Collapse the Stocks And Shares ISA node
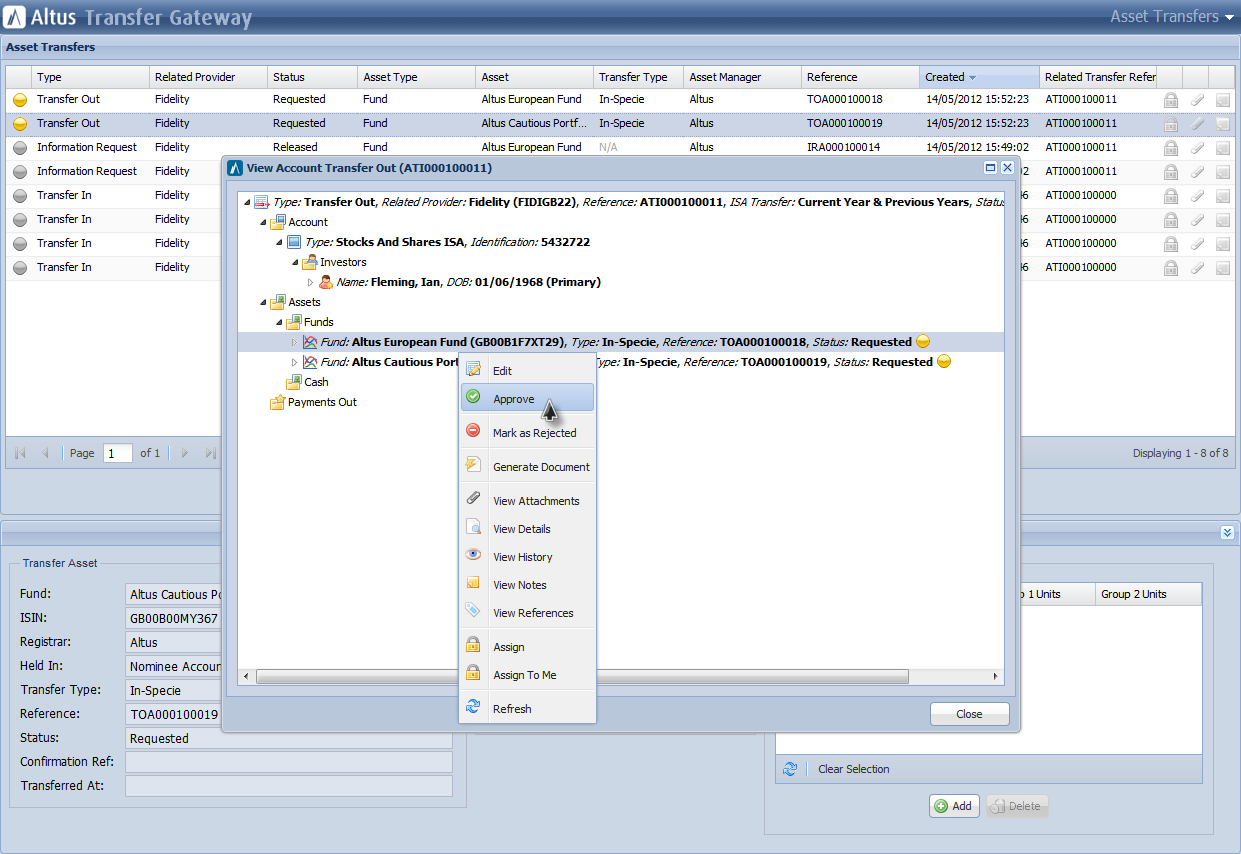1241x854 pixels. (x=279, y=242)
